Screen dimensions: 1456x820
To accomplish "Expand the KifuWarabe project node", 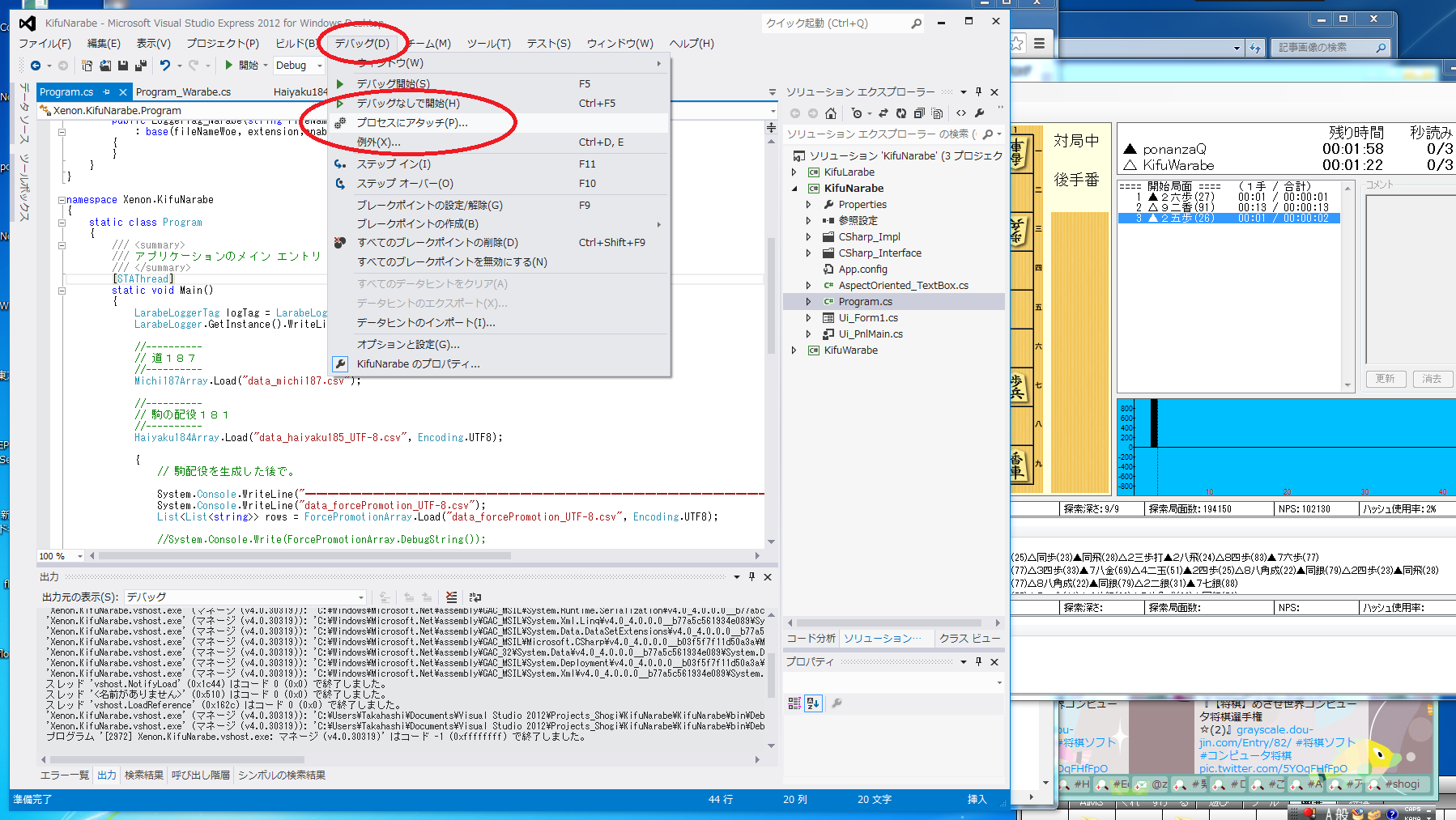I will click(x=794, y=351).
